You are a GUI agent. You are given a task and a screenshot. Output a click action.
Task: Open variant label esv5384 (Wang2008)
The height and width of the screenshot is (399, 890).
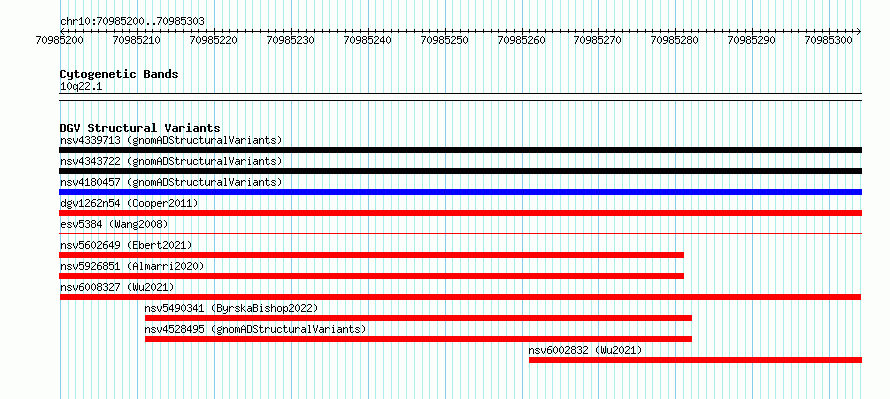click(x=114, y=224)
